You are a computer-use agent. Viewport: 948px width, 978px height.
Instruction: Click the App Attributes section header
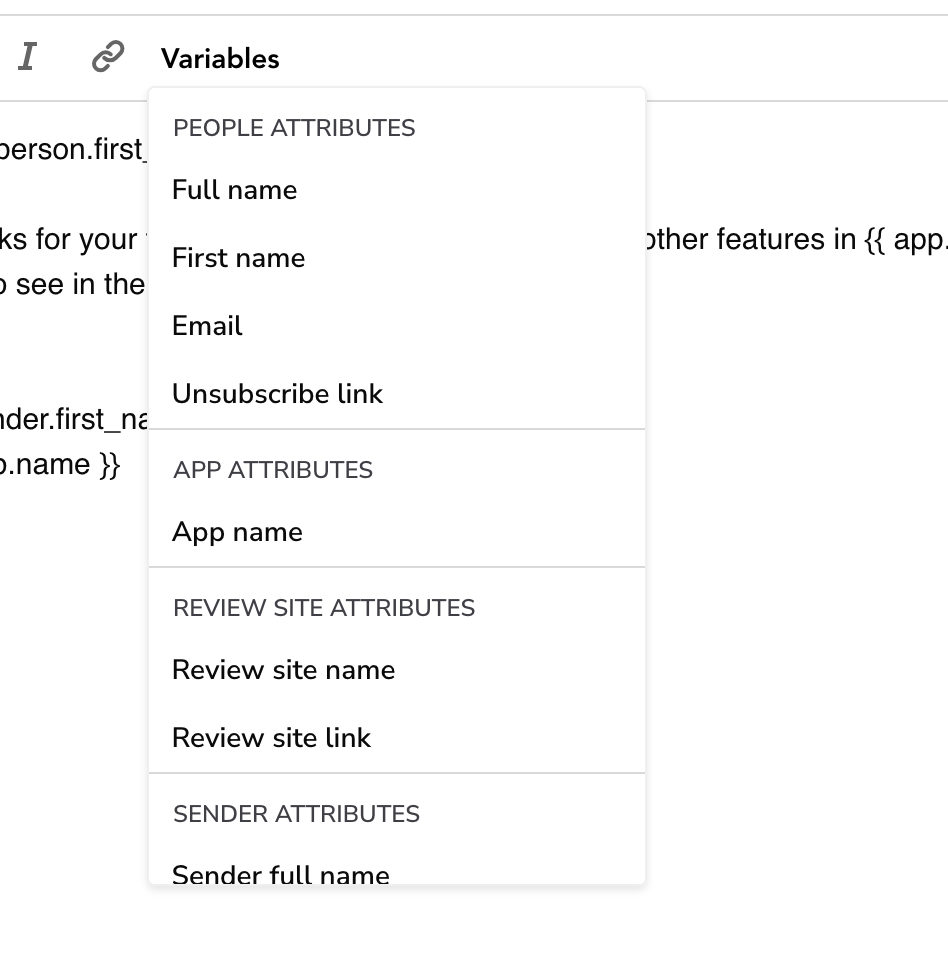(x=273, y=470)
